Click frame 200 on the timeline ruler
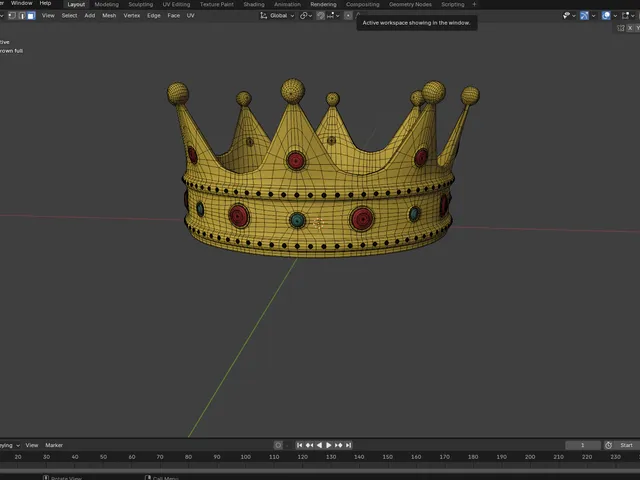This screenshot has height=480, width=640. pos(530,457)
